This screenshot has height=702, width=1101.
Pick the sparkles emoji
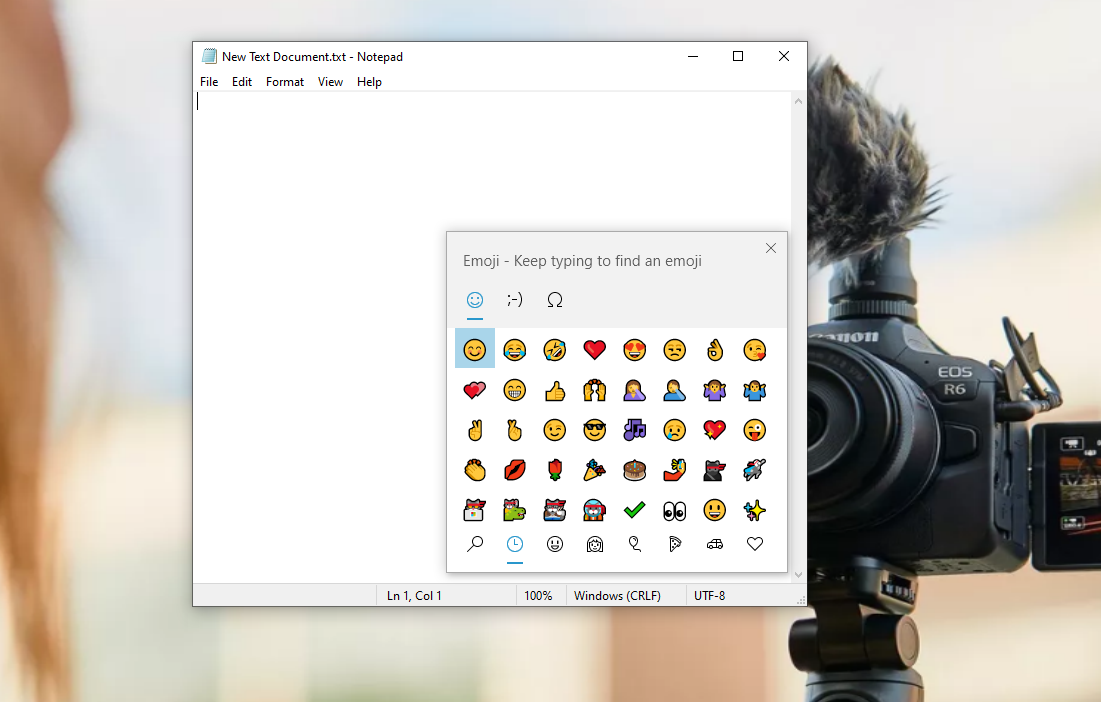click(x=755, y=510)
